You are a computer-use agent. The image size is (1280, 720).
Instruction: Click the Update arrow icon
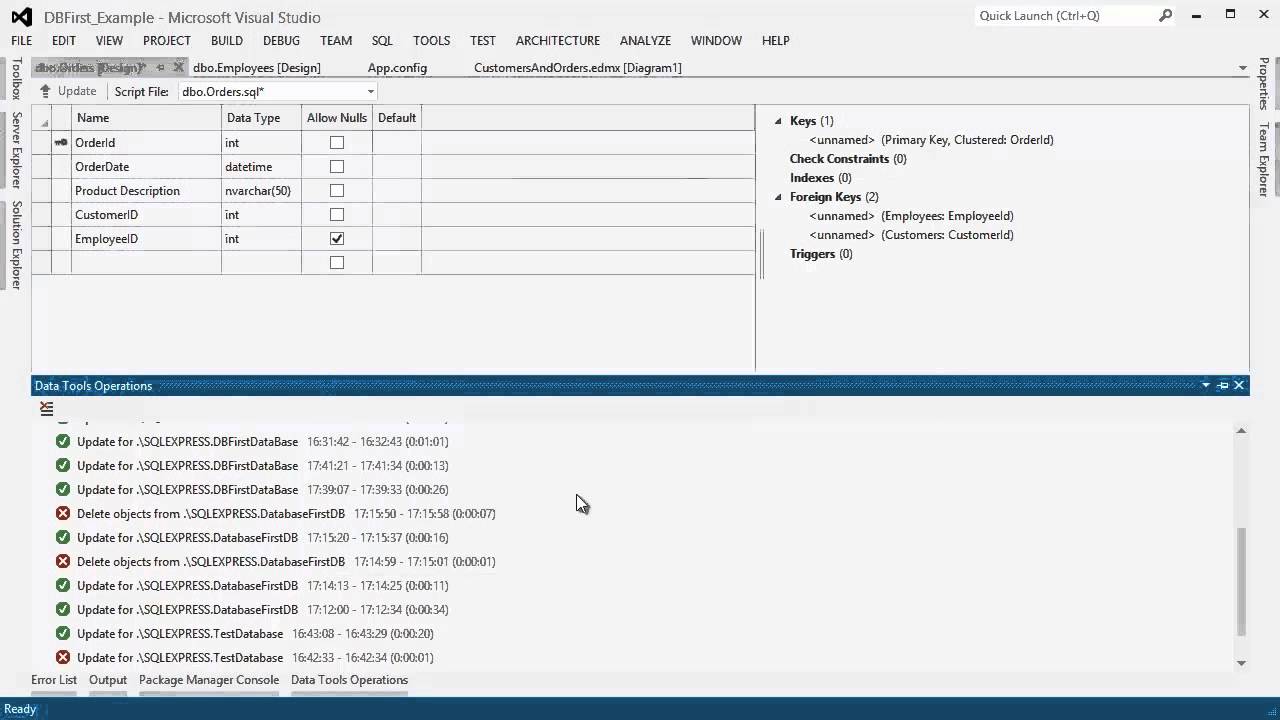coord(45,91)
